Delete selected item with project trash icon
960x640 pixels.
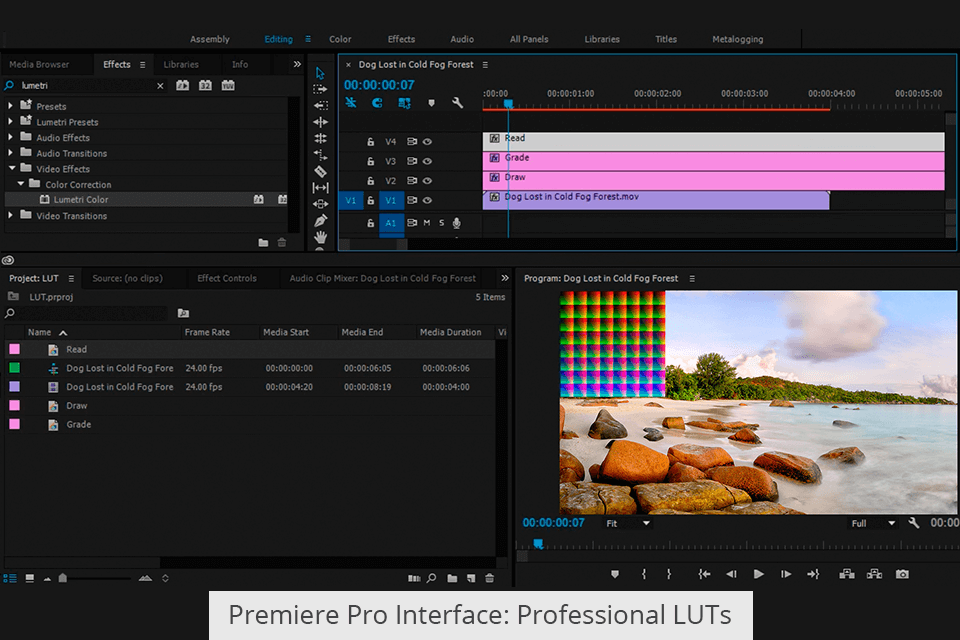(x=489, y=578)
